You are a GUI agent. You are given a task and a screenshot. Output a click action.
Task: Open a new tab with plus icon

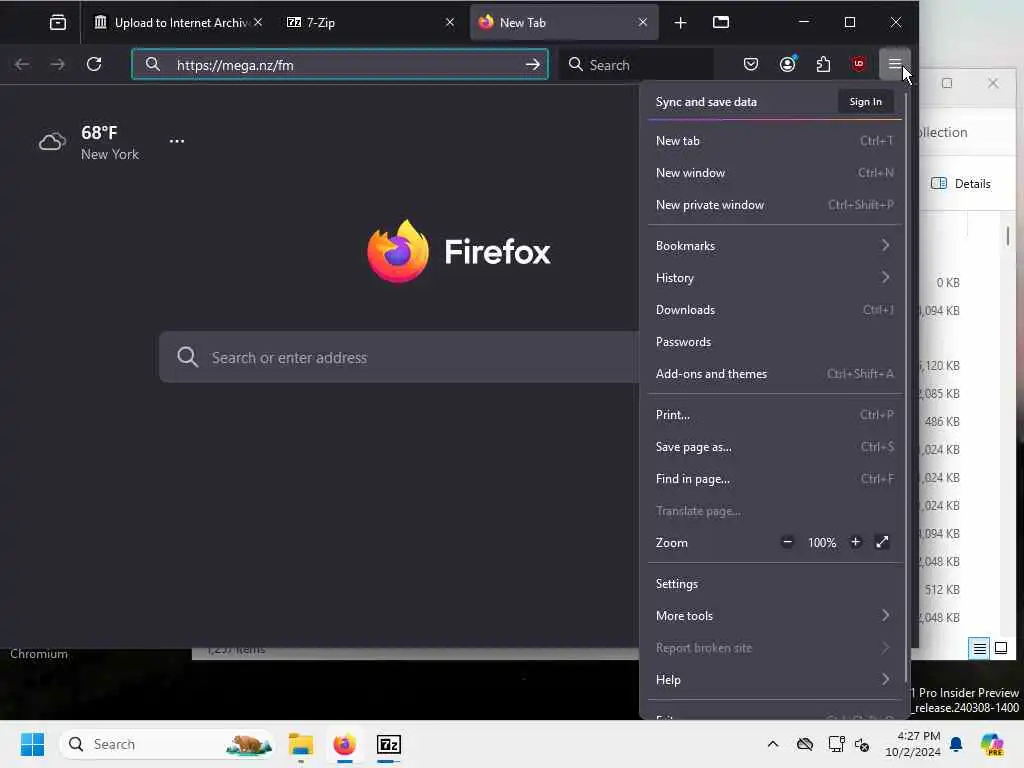[x=680, y=23]
